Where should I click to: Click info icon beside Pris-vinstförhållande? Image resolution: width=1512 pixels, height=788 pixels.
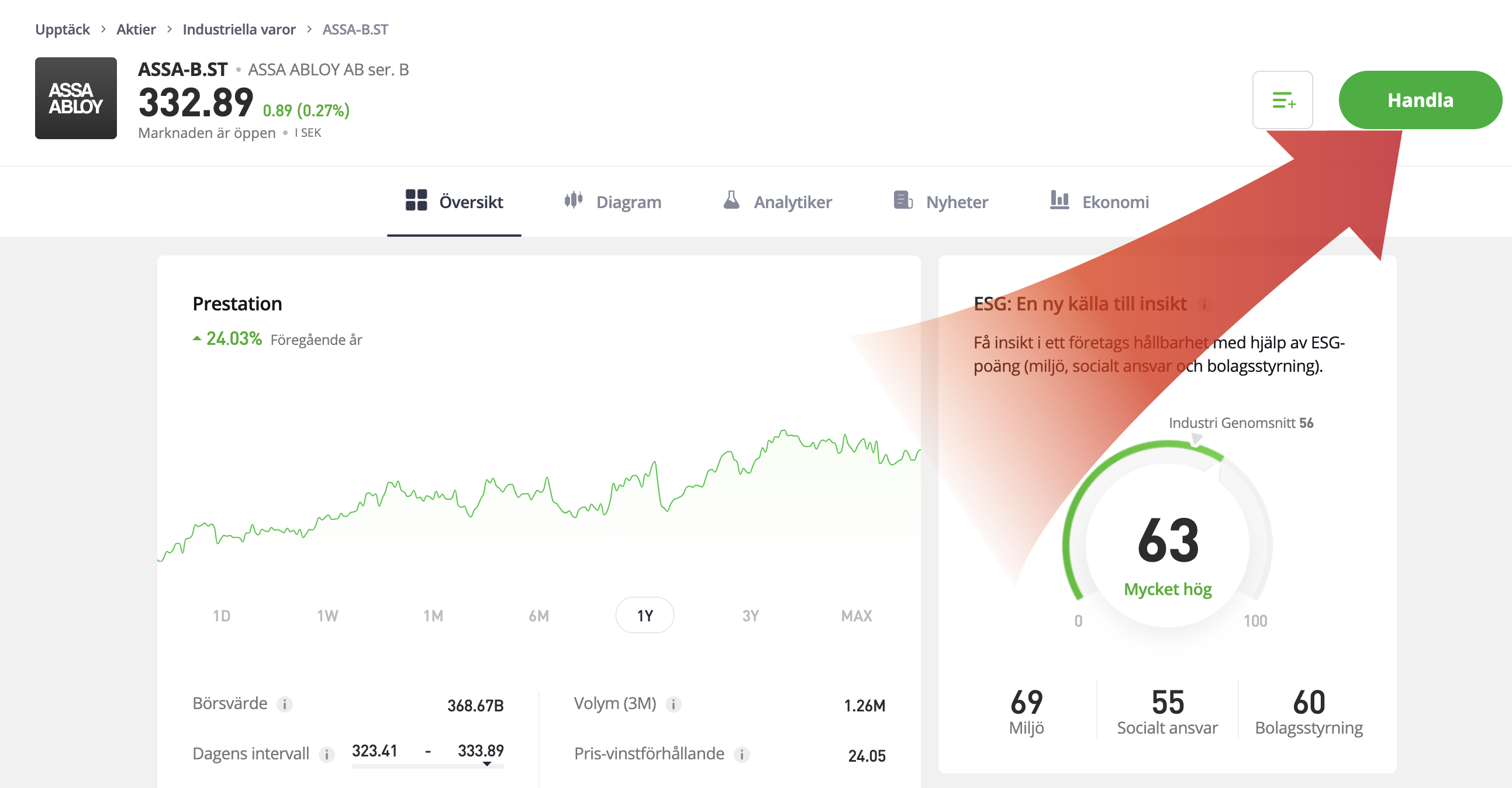click(742, 754)
